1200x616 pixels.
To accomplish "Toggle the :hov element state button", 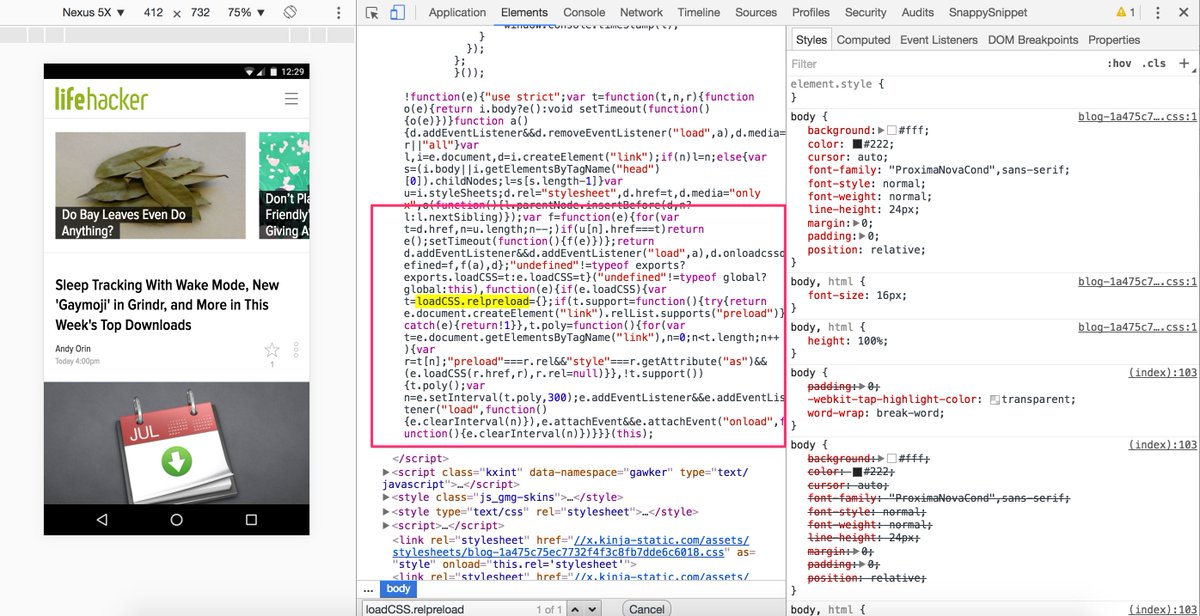I will tap(1118, 63).
